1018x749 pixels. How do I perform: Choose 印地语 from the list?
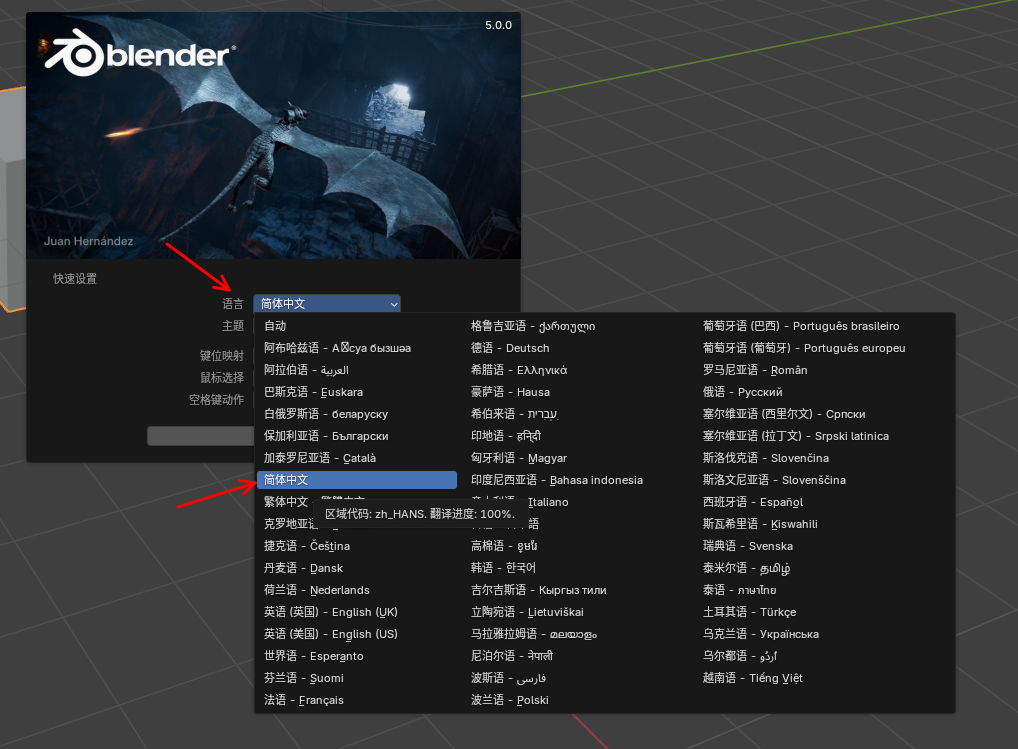point(578,436)
